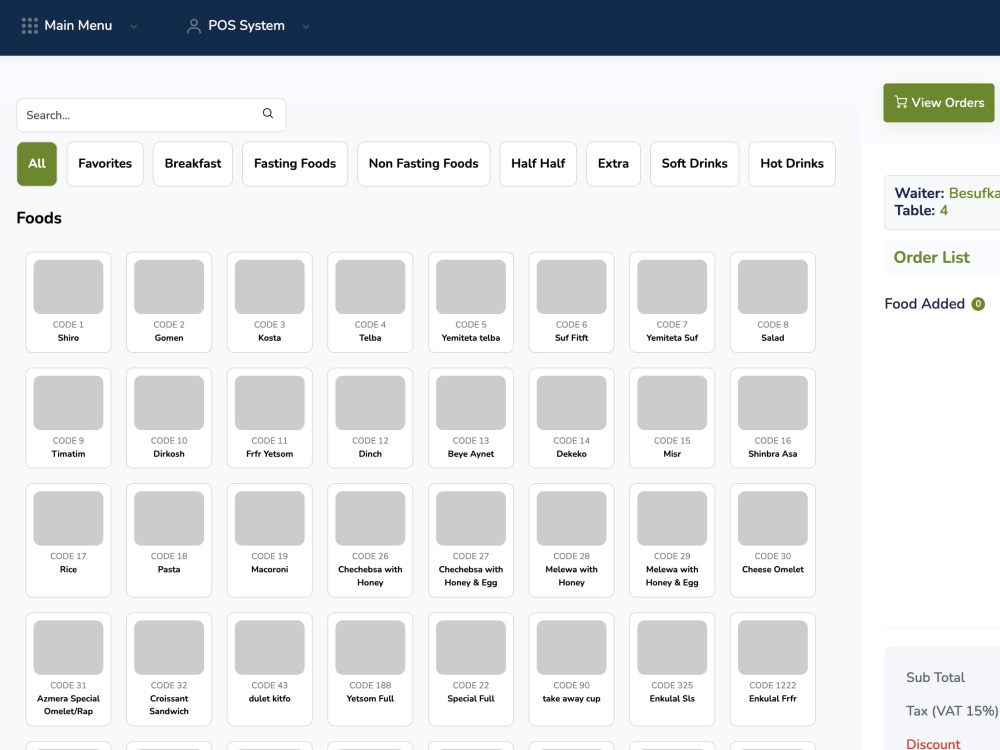Select the Extra category
The width and height of the screenshot is (1000, 750).
(x=614, y=164)
